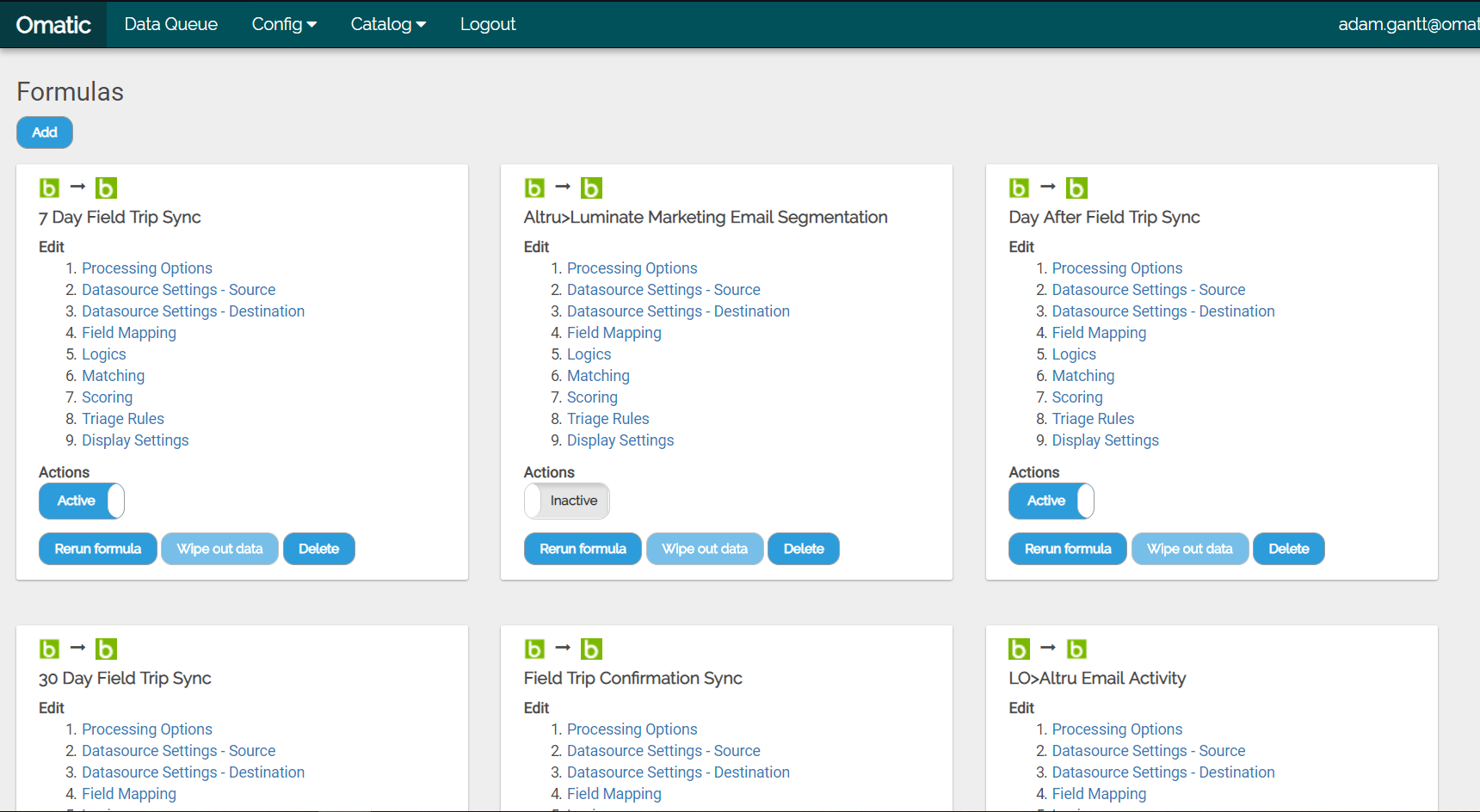Open Display Settings for 7 Day Field Trip Sync
This screenshot has width=1480, height=812.
click(x=135, y=440)
